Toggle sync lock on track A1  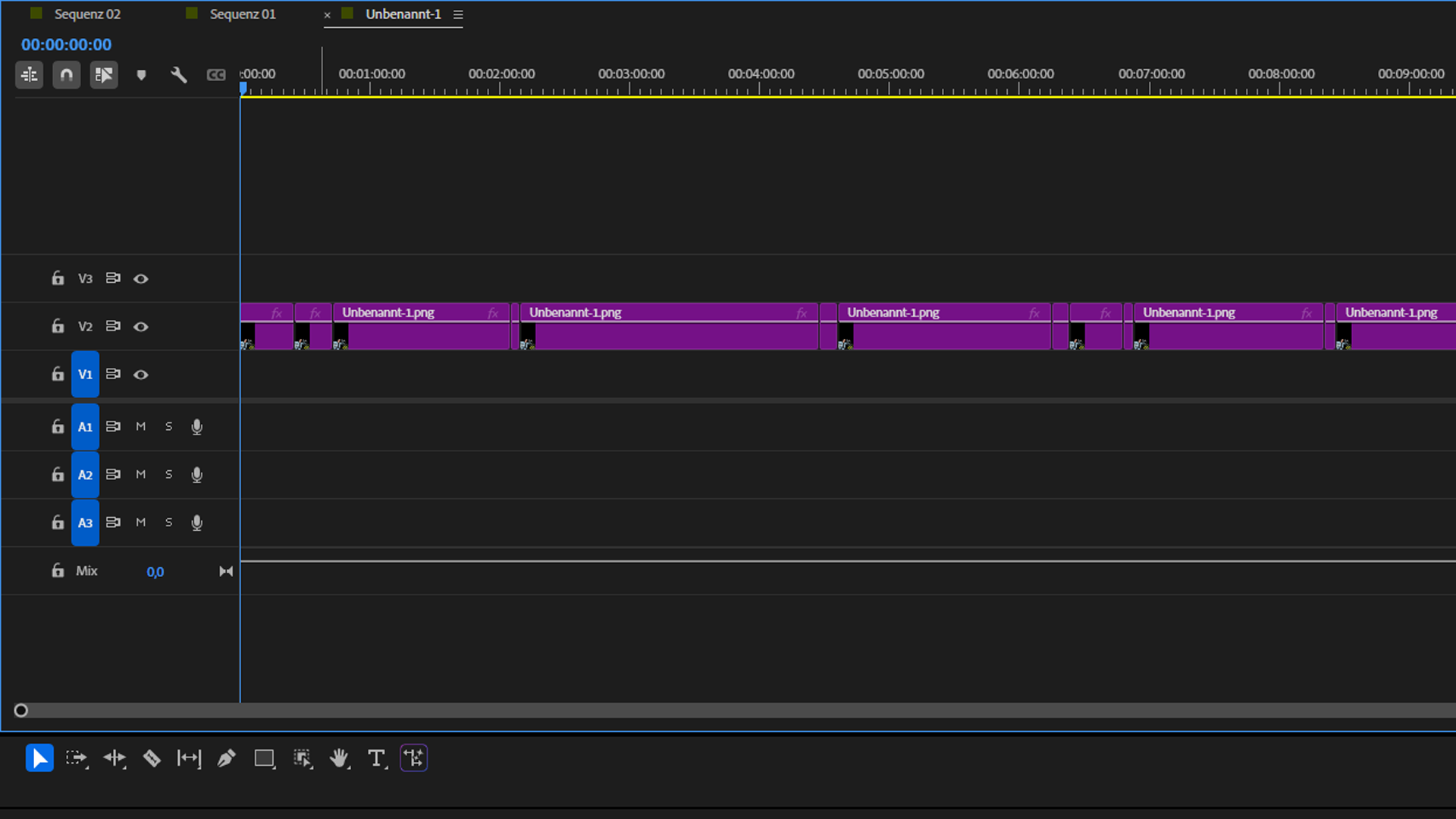113,426
